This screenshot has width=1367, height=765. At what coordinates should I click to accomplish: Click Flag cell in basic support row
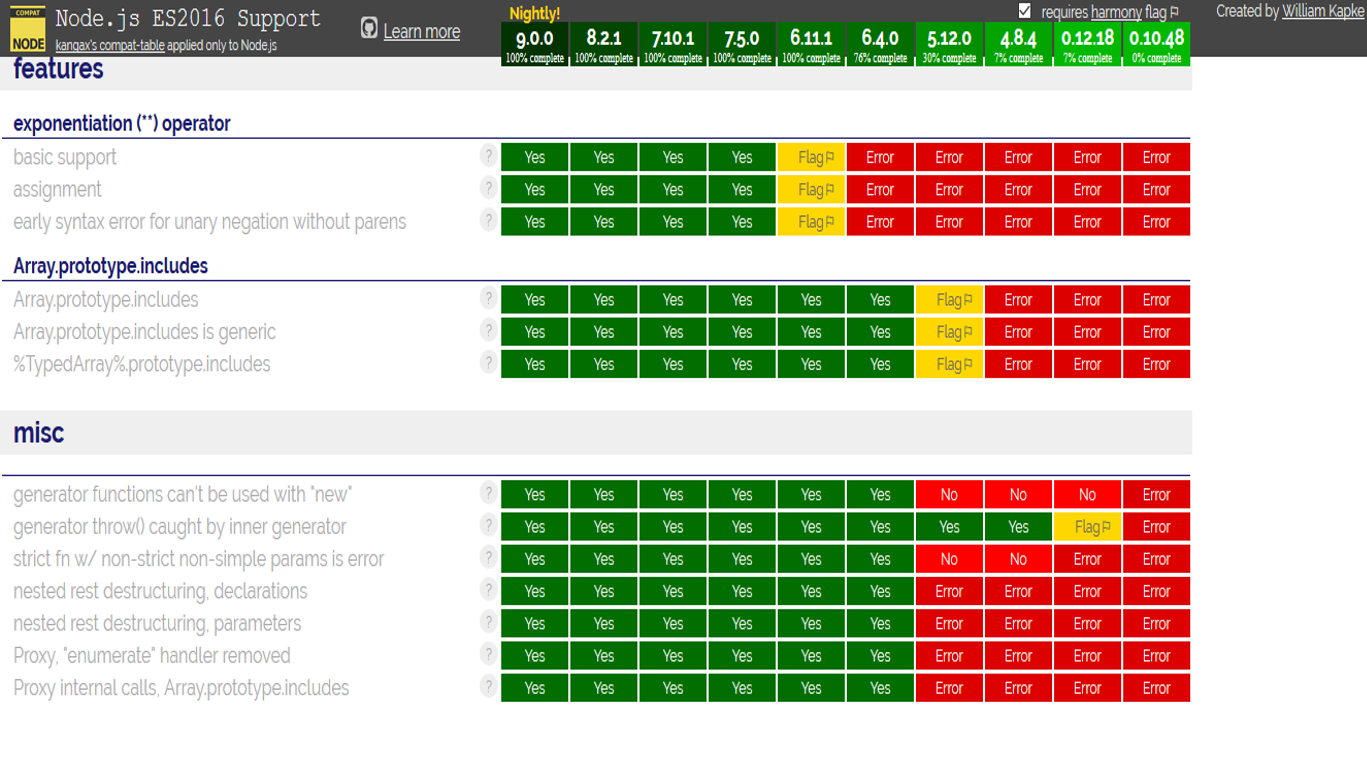coord(811,157)
